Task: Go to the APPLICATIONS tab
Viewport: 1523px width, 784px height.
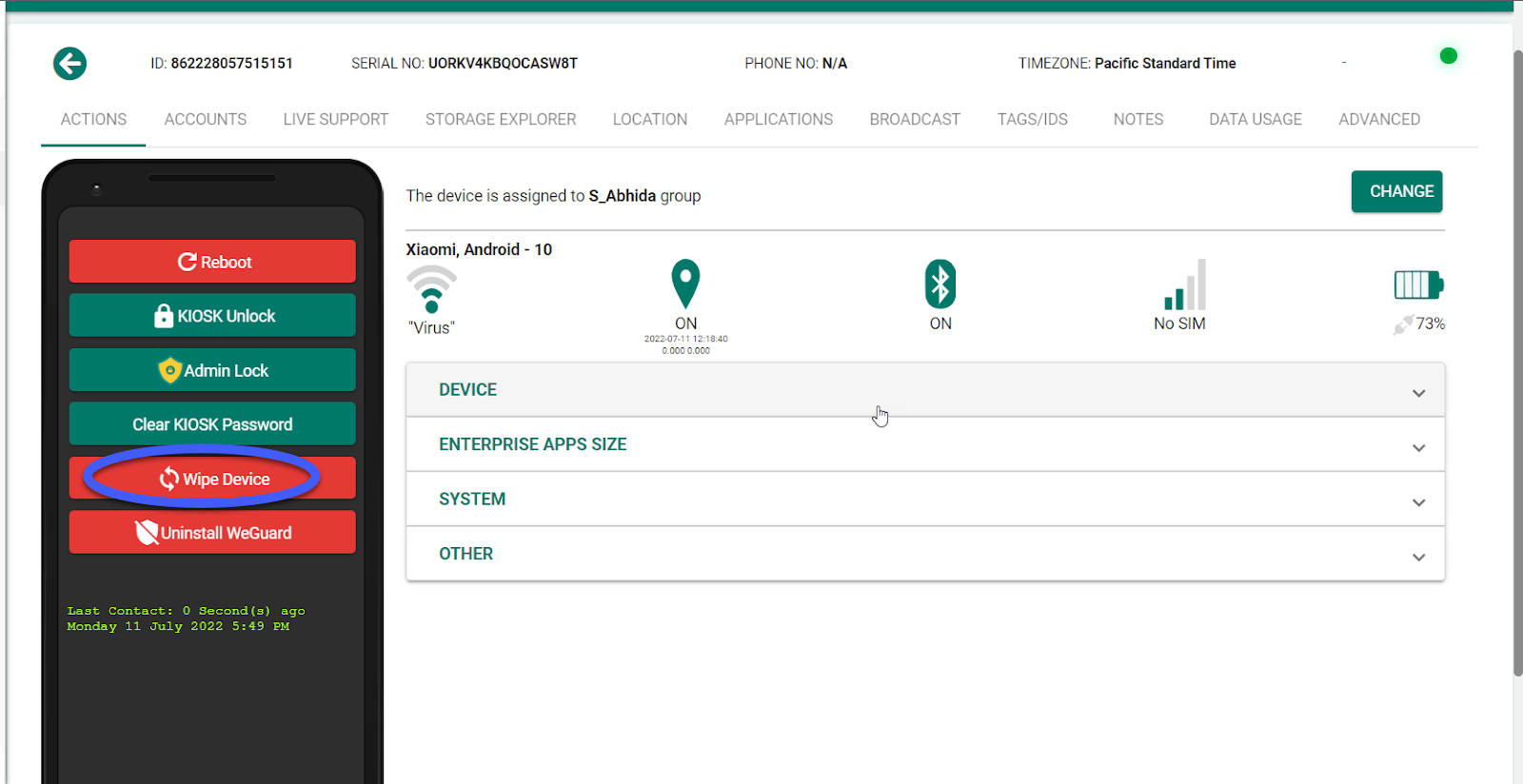Action: 779,119
